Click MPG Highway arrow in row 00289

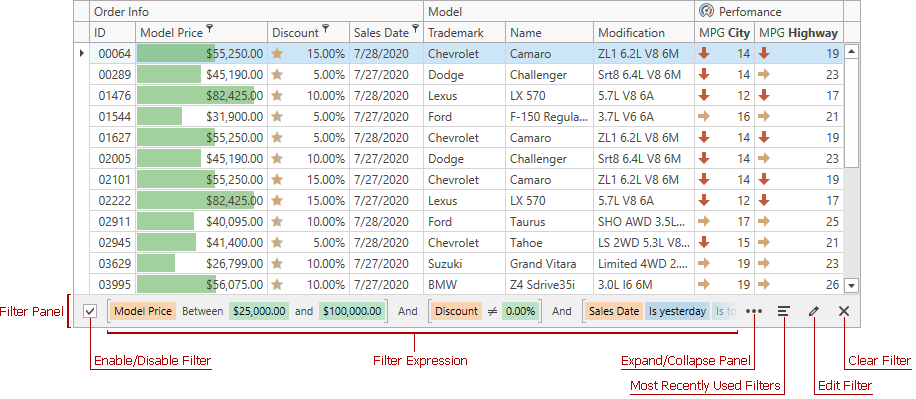pyautogui.click(x=764, y=74)
